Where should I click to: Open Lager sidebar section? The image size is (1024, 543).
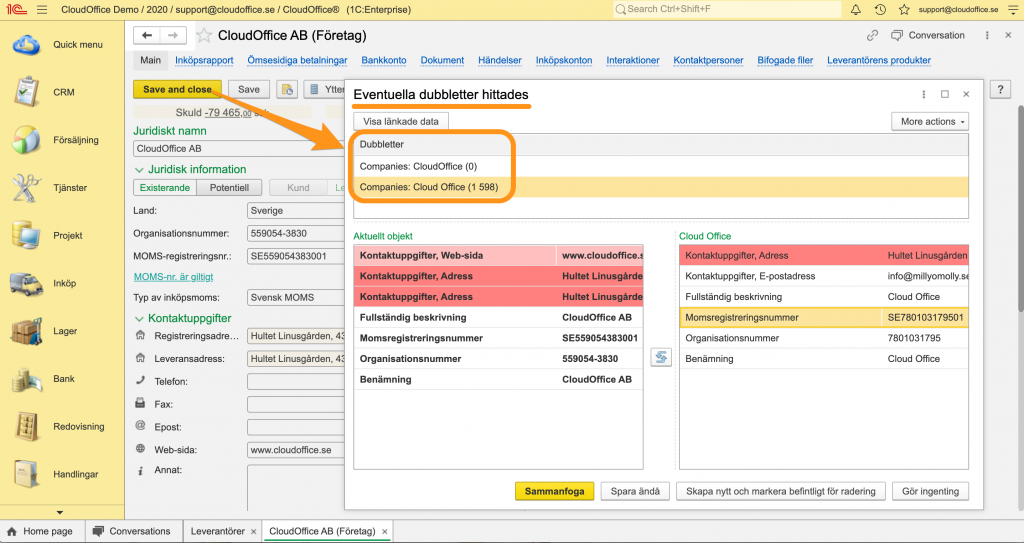(62, 331)
